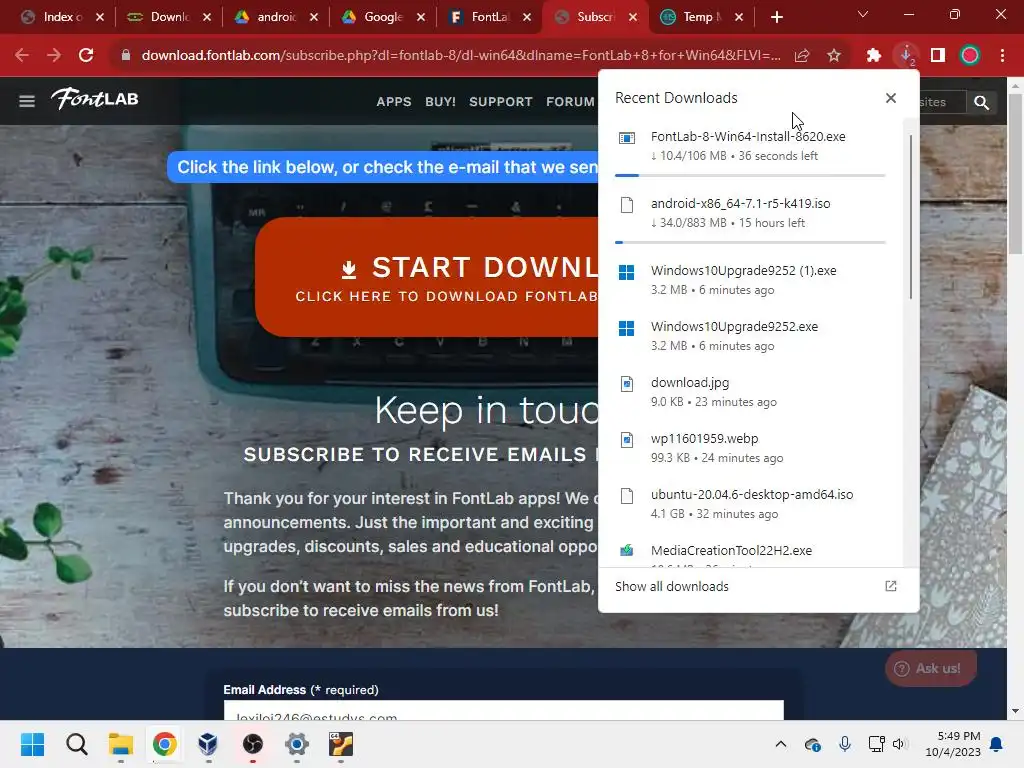Open OBS Studio from the taskbar
The width and height of the screenshot is (1024, 768).
click(253, 744)
